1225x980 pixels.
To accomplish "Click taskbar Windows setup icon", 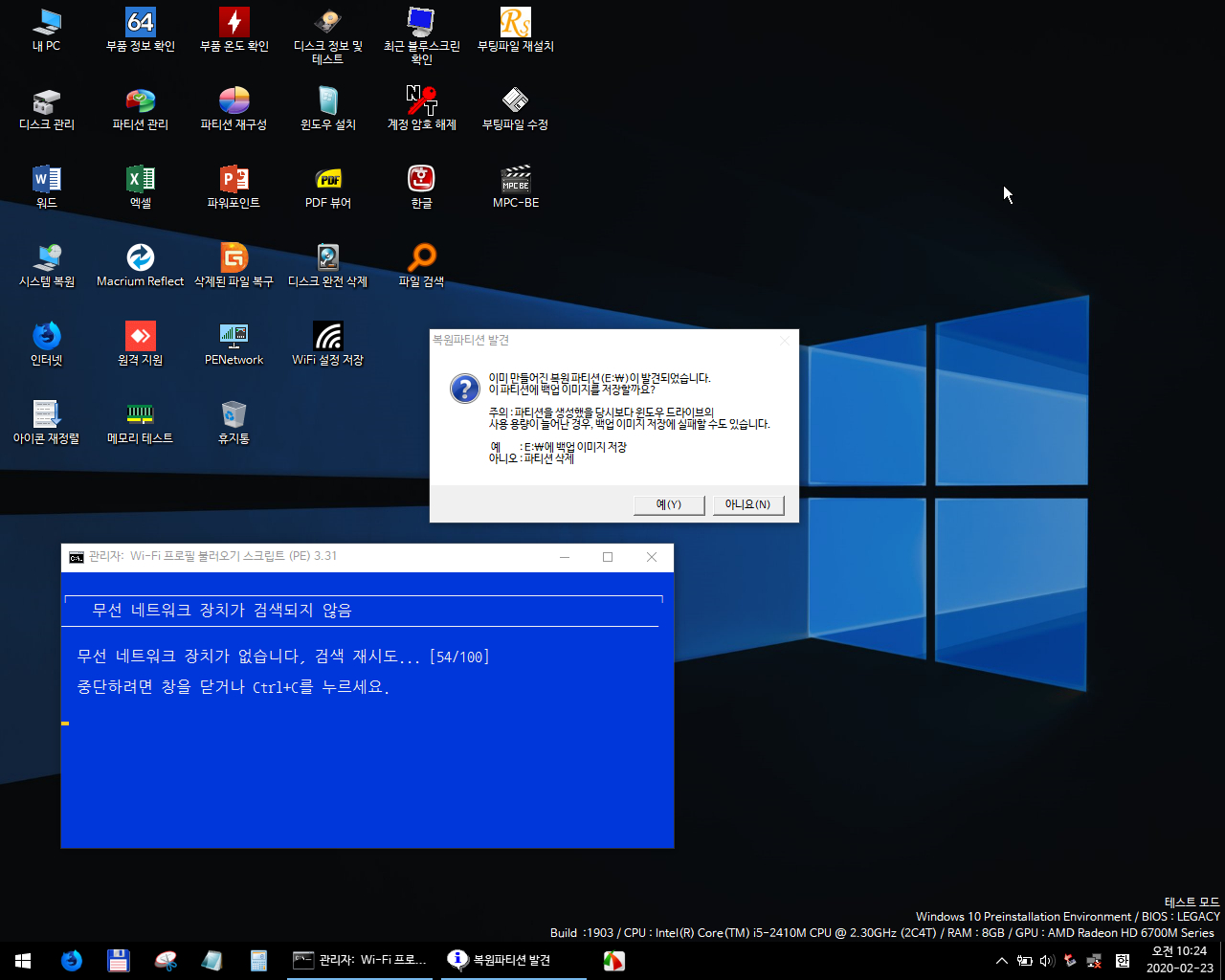I will tap(212, 961).
